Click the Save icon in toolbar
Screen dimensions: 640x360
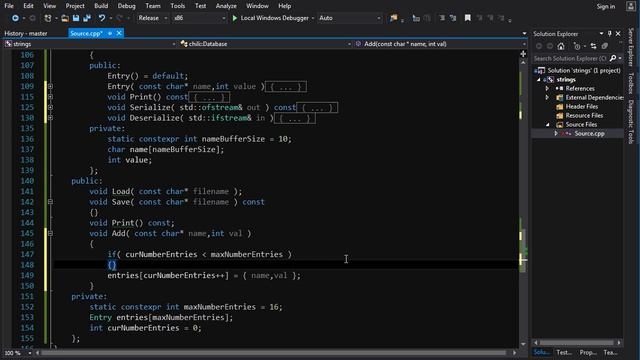[x=76, y=18]
